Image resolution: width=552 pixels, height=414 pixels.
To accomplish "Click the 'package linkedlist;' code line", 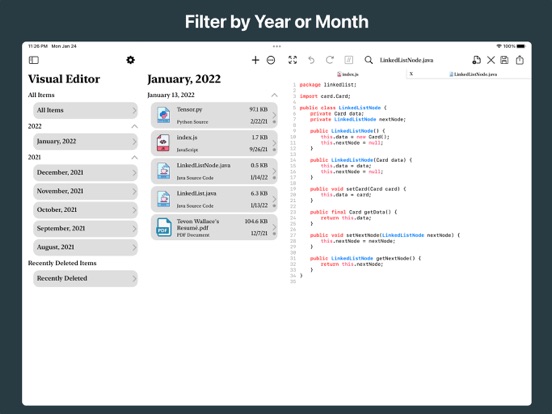I will [x=328, y=85].
